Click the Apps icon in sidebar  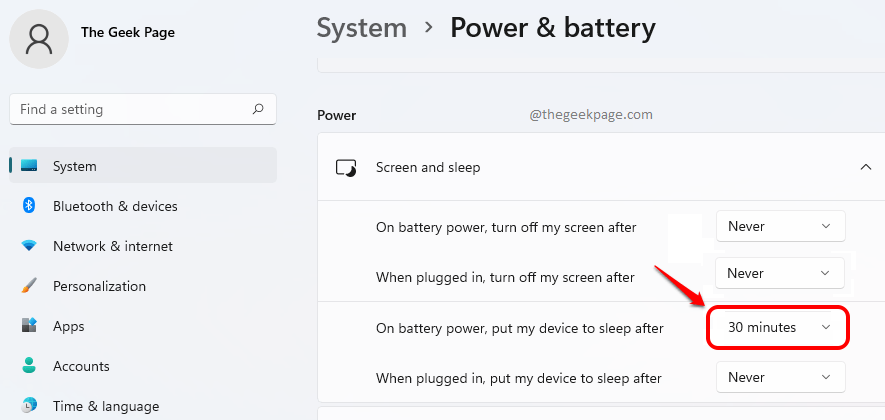click(x=29, y=326)
